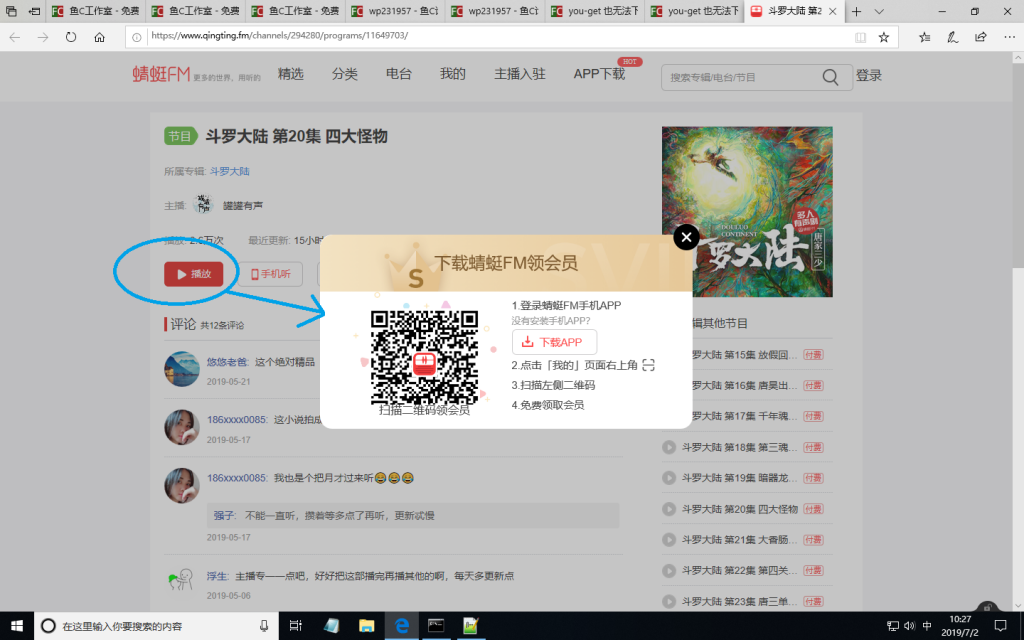Viewport: 1024px width, 640px height.
Task: Click the play icon for 第21集 大香肠
Action: (669, 540)
